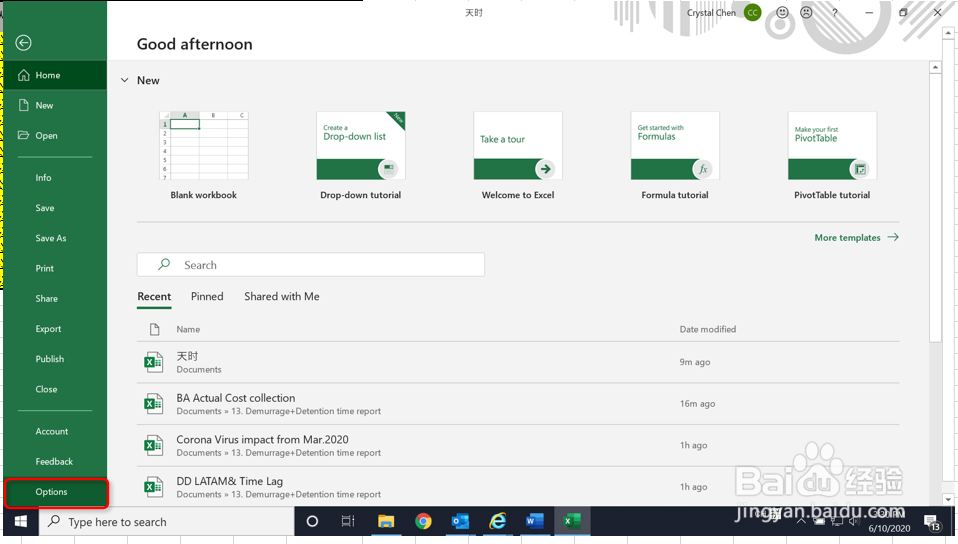
Task: Select New in the backstage menu
Action: (55, 105)
